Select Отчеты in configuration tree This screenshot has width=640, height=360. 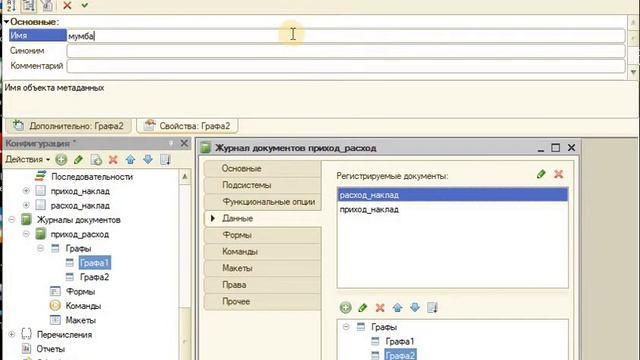point(51,349)
